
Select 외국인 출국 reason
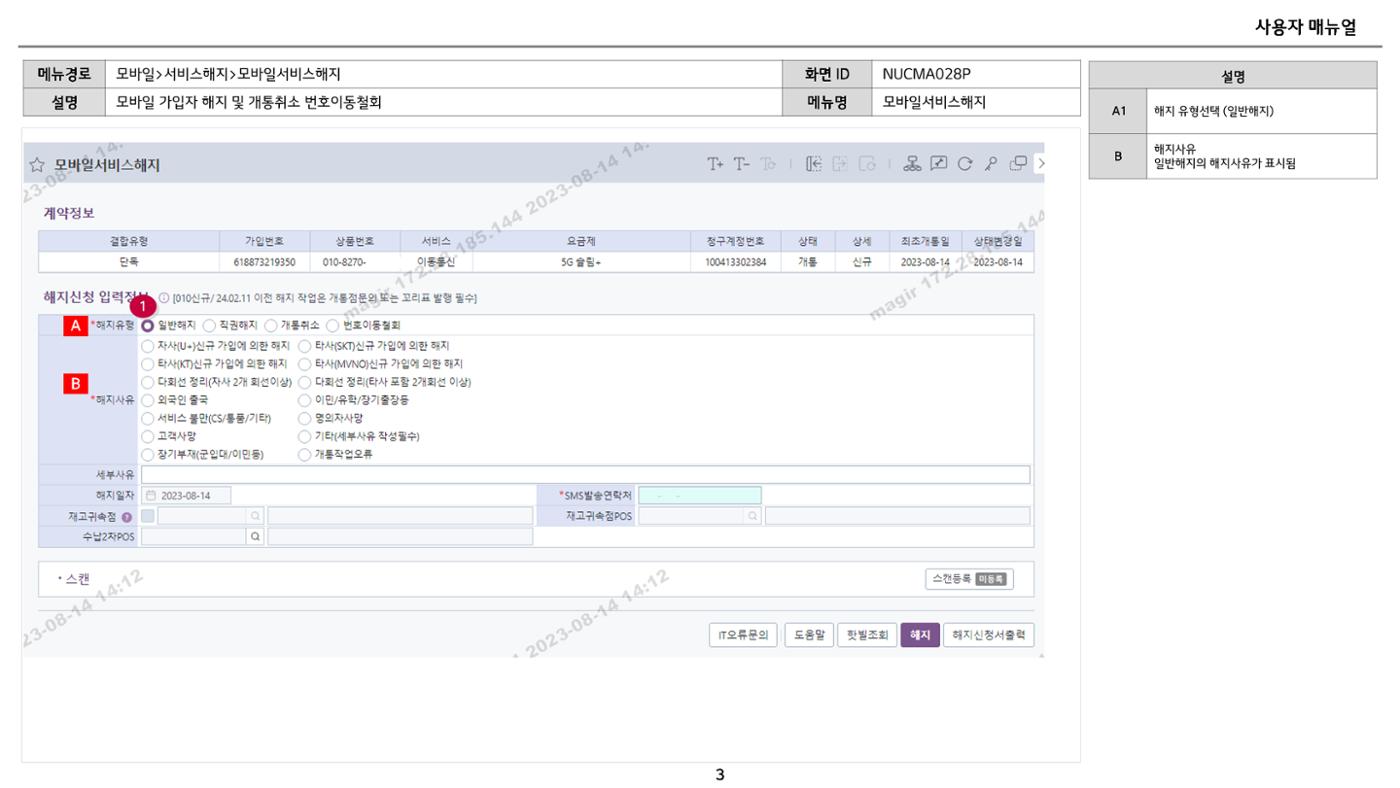[x=148, y=399]
